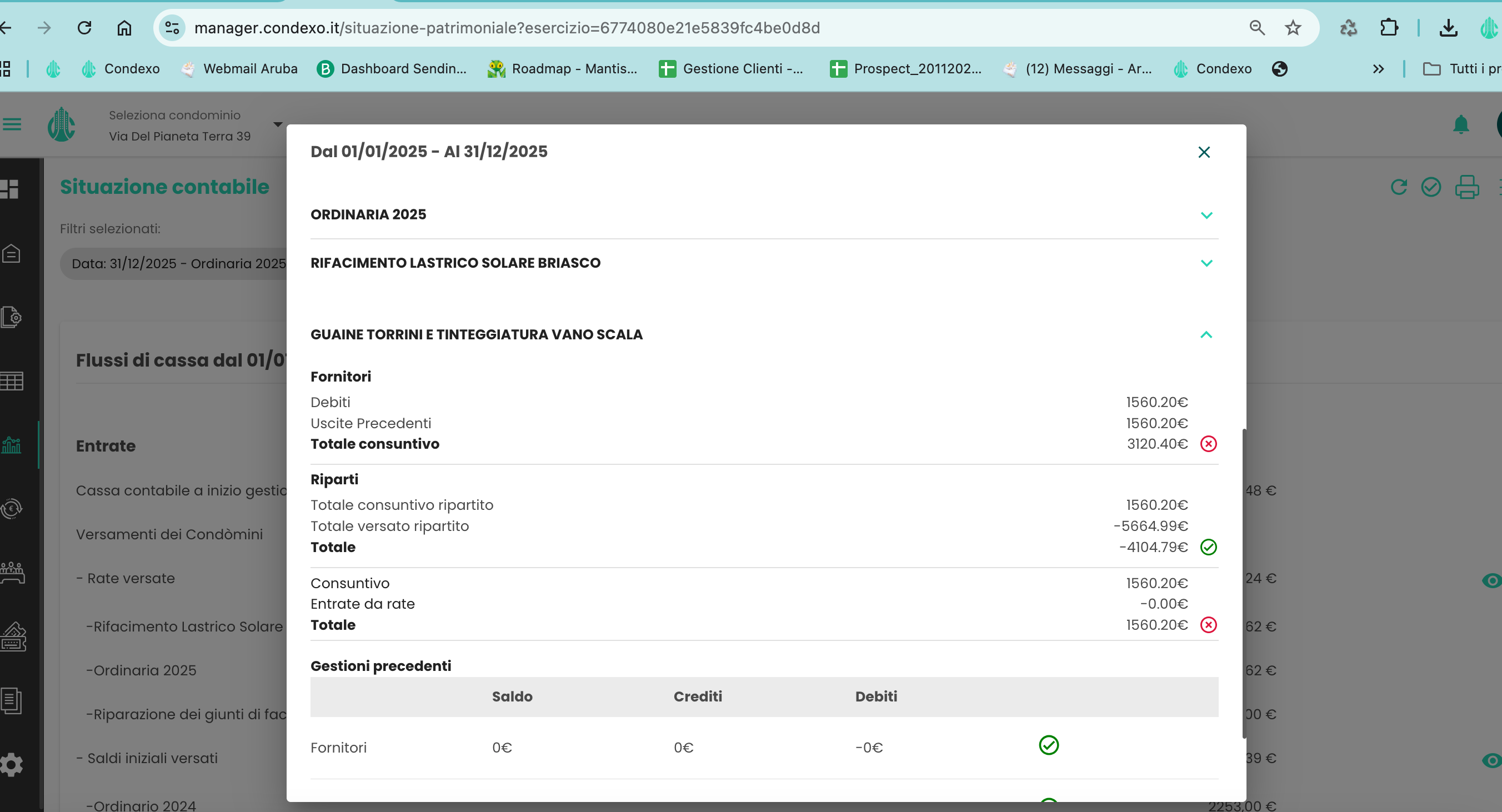Expand the ORDINARIA 2025 section
1502x812 pixels.
tap(1206, 215)
